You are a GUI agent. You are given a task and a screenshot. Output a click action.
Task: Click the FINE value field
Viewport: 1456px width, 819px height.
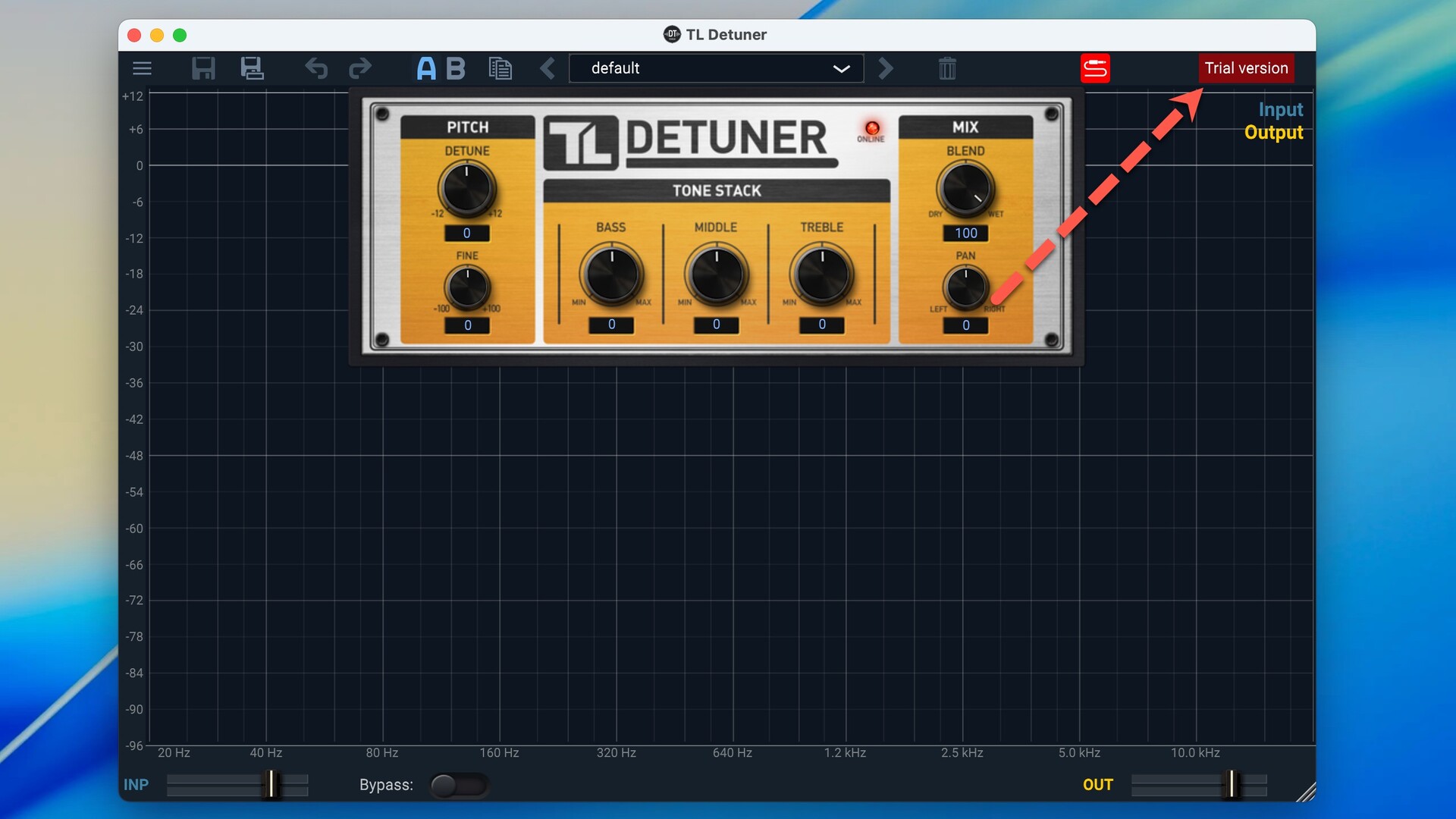pyautogui.click(x=467, y=325)
